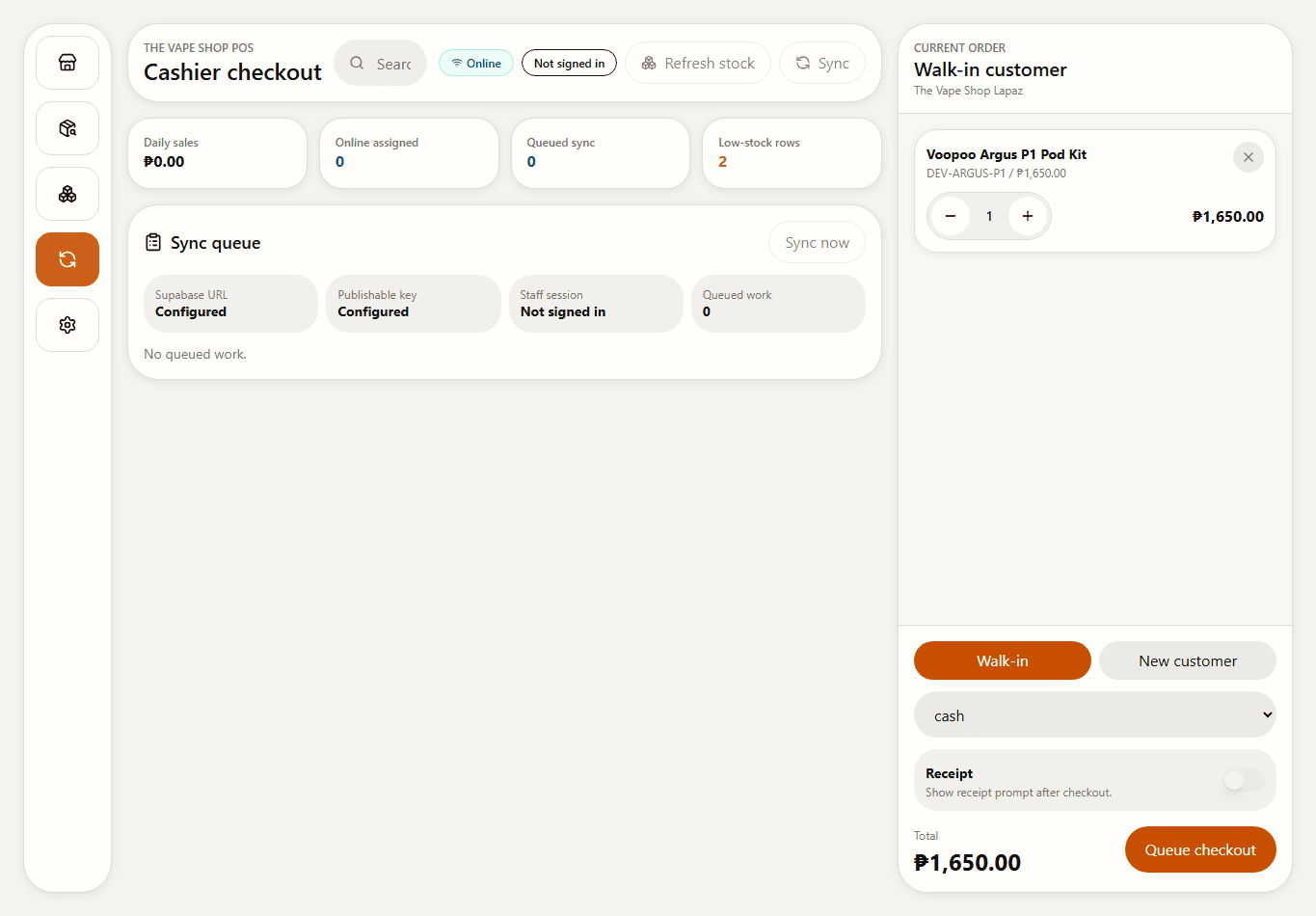Image resolution: width=1316 pixels, height=916 pixels.
Task: Select the highlighted sync sidebar icon
Action: pos(67,259)
